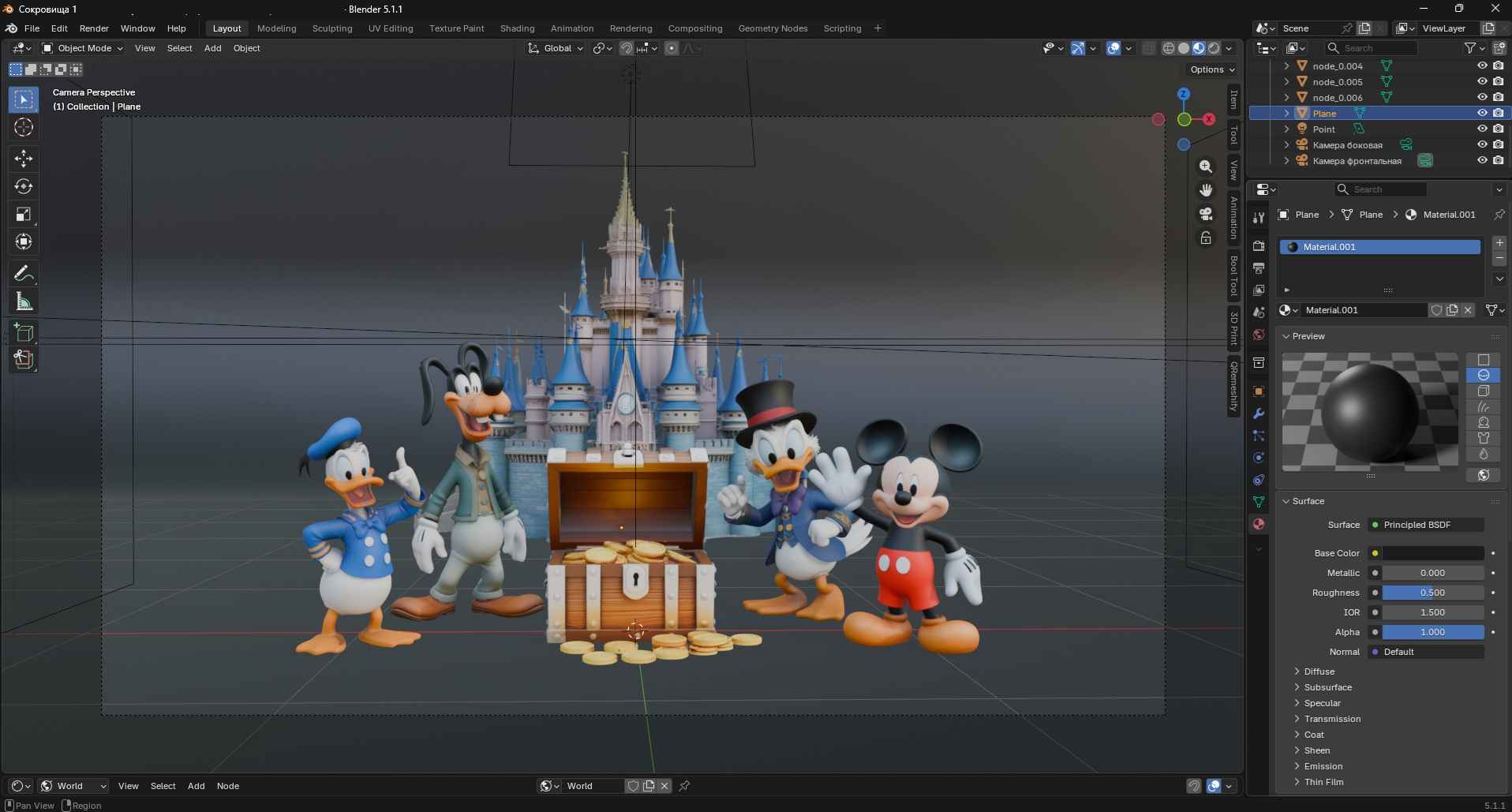The height and width of the screenshot is (812, 1512).
Task: Open the View Layer properties tab
Action: click(x=1259, y=290)
